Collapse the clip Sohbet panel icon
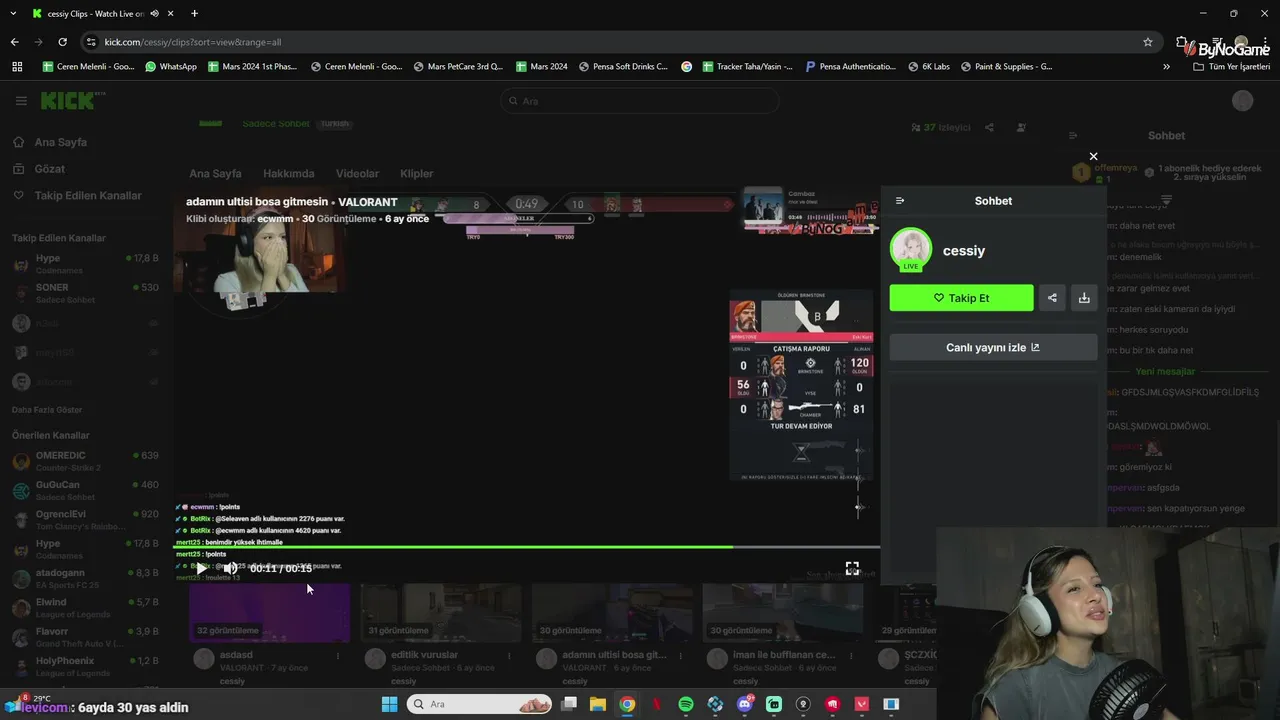Viewport: 1280px width, 720px height. (x=900, y=201)
